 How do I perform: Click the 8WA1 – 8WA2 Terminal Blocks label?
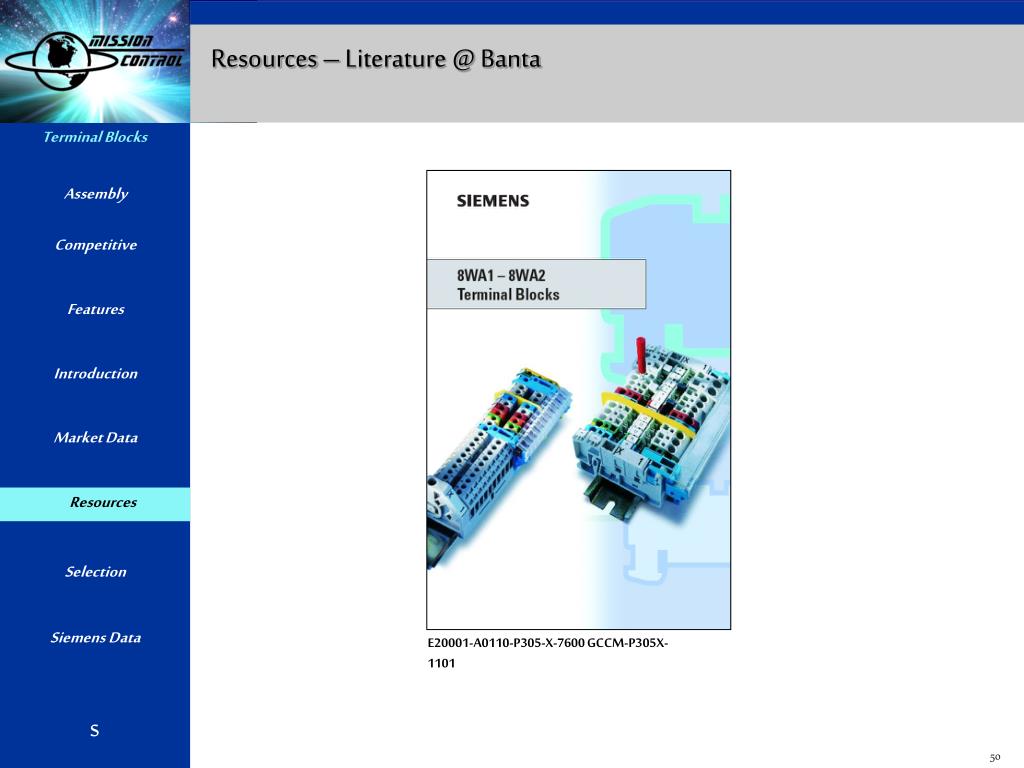(536, 284)
